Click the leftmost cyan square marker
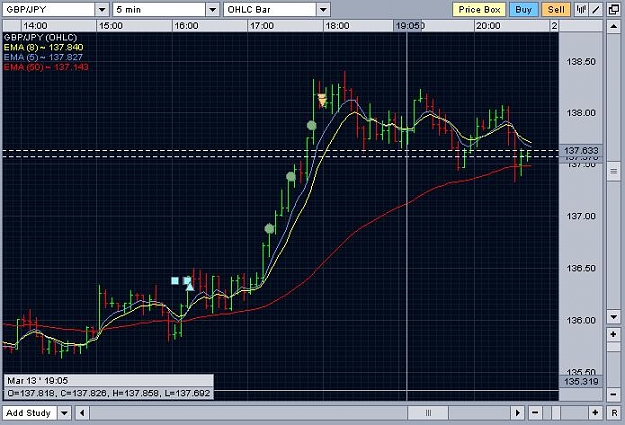Image resolution: width=625 pixels, height=425 pixels. 175,281
